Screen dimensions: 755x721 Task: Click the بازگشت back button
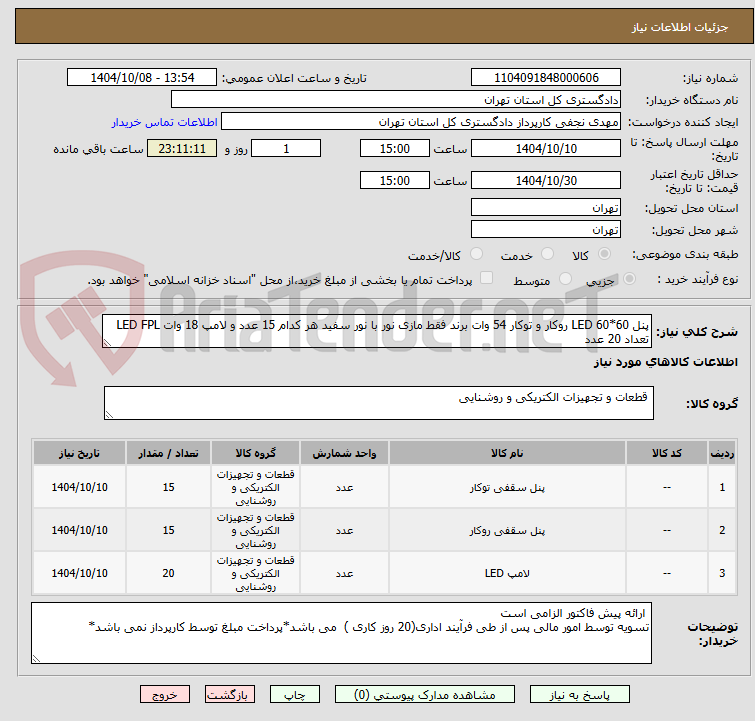(230, 695)
